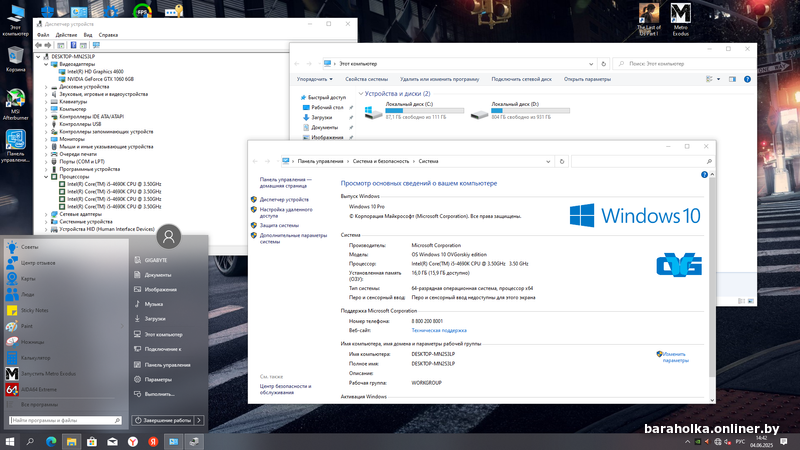Click refresh button in Explorer address bar
The width and height of the screenshot is (800, 450).
(604, 64)
